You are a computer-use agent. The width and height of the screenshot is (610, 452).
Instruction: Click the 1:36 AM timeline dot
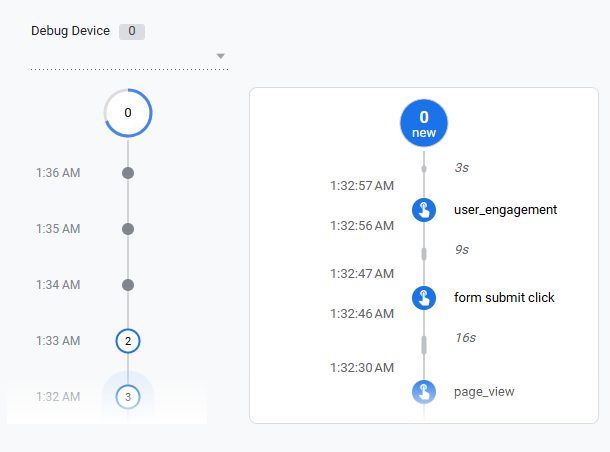(x=128, y=173)
